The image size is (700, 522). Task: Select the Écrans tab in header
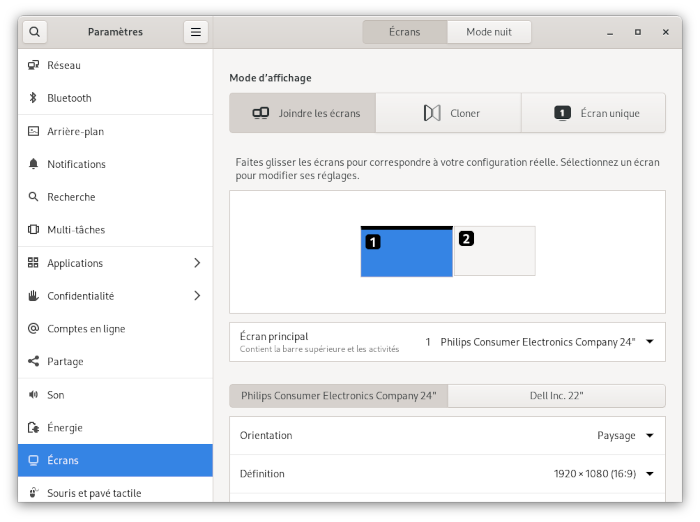[x=404, y=32]
